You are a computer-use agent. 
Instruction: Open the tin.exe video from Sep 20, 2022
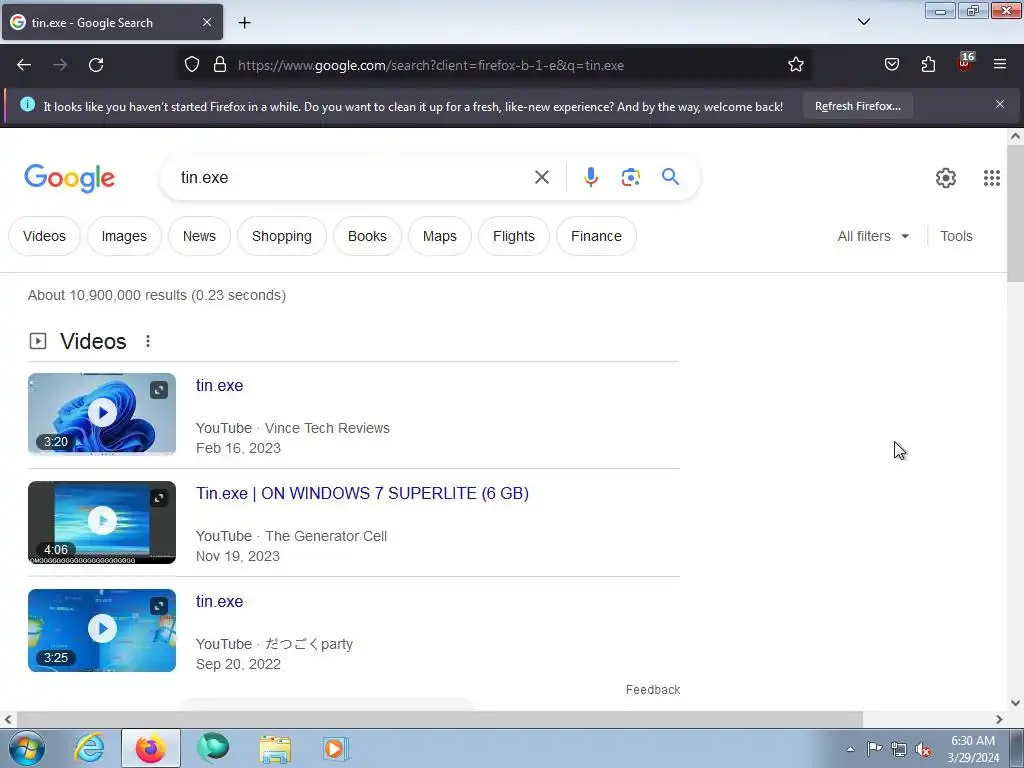click(x=219, y=601)
